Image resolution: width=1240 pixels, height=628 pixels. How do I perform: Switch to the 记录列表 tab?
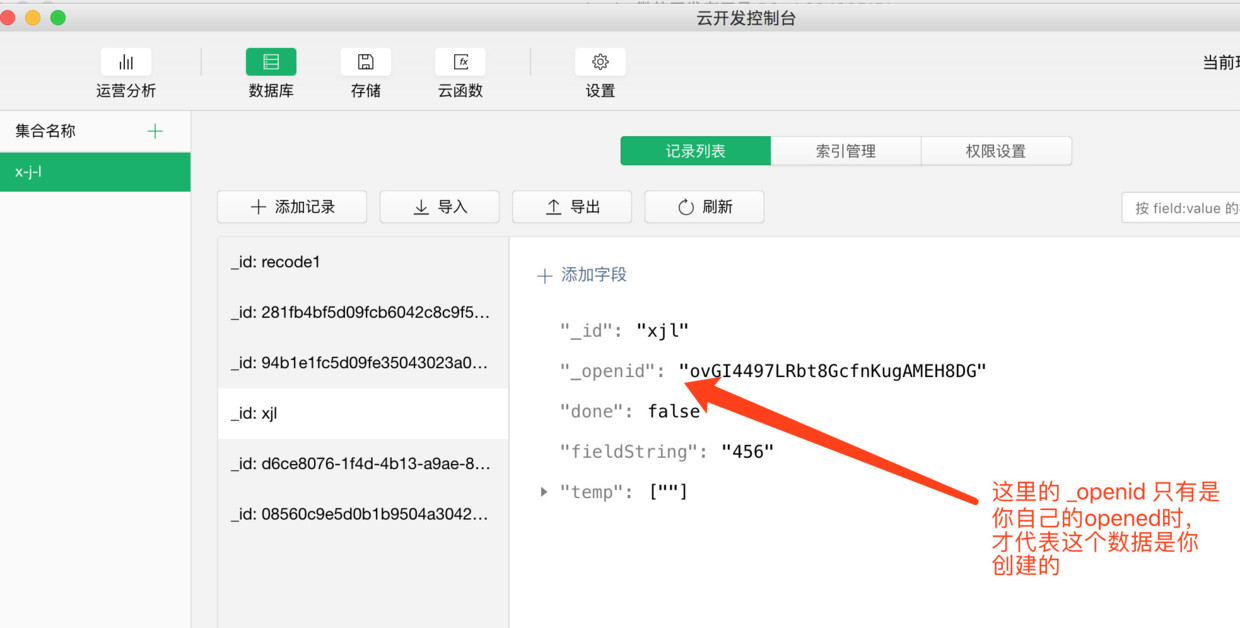(696, 151)
